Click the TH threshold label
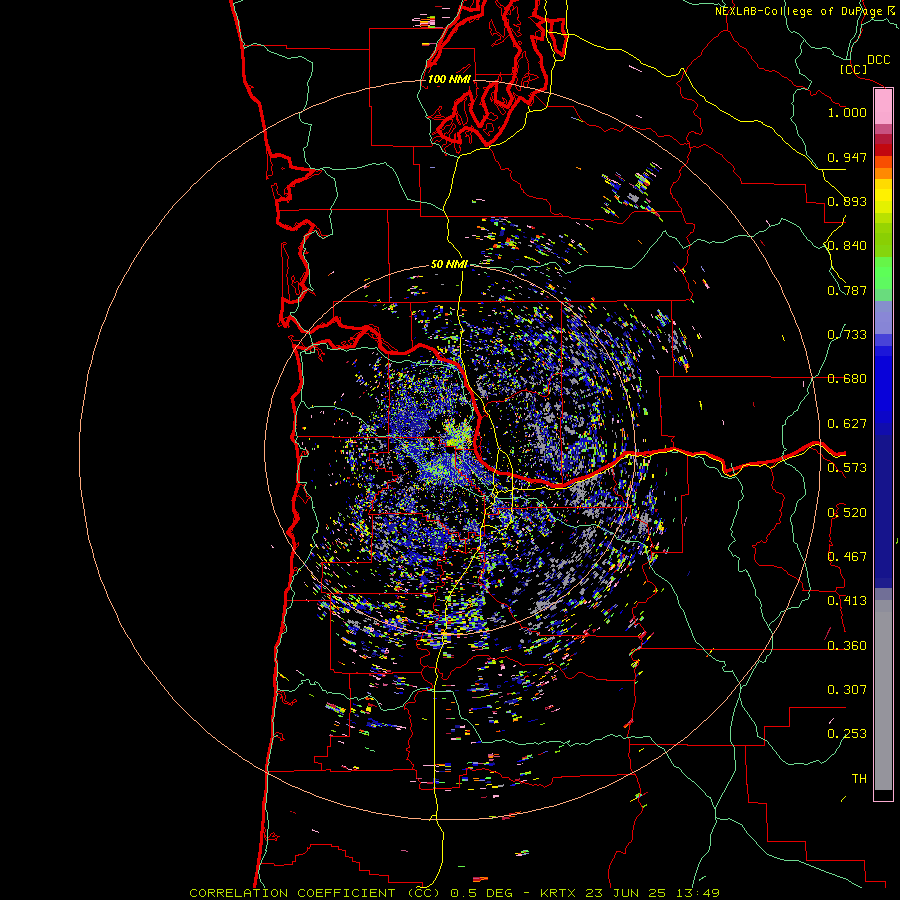The height and width of the screenshot is (900, 900). pos(859,779)
